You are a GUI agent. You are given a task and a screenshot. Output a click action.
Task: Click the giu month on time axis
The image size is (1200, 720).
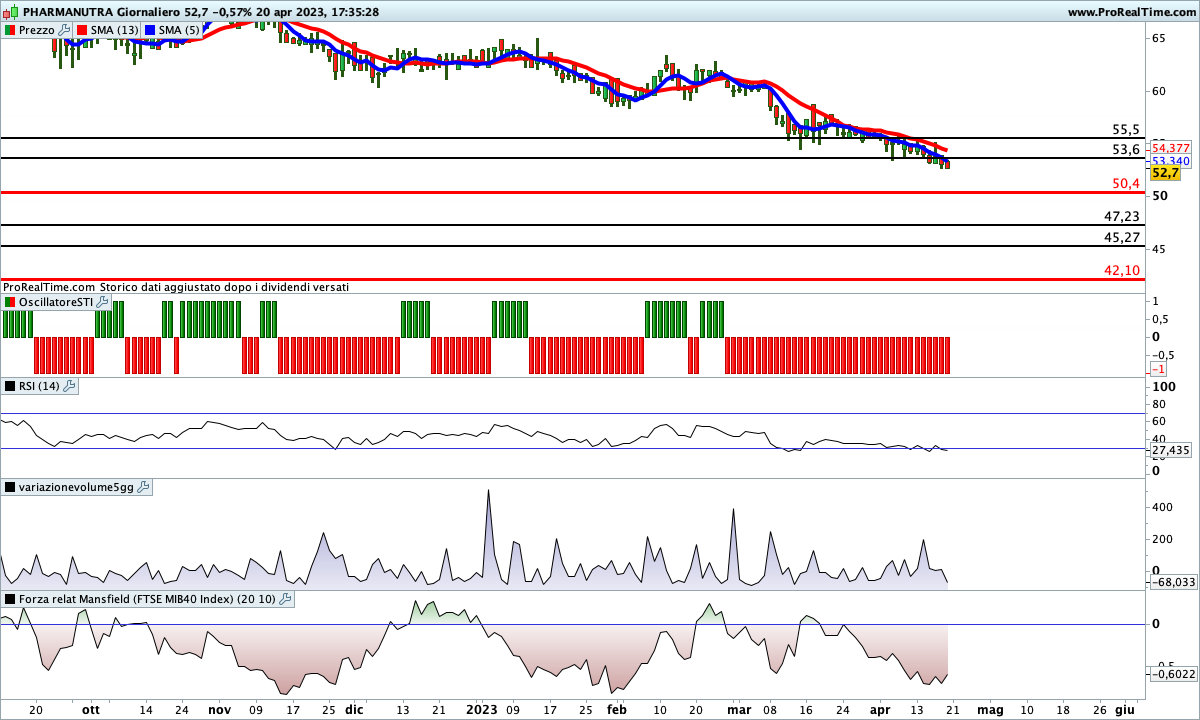[1125, 708]
